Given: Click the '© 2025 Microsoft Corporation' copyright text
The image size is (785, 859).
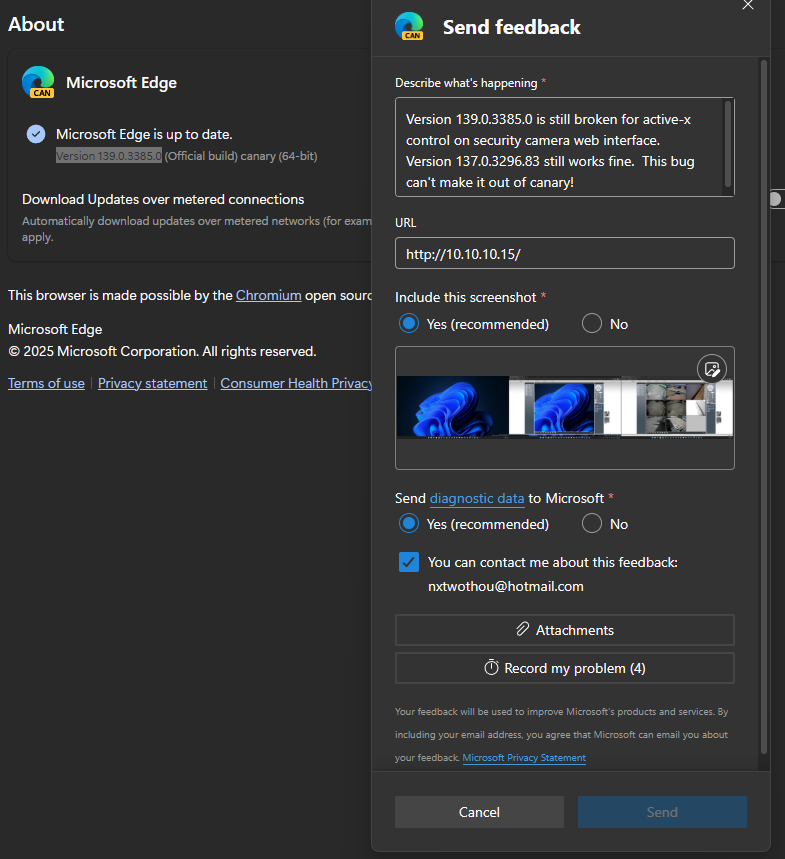Looking at the screenshot, I should pyautogui.click(x=162, y=351).
